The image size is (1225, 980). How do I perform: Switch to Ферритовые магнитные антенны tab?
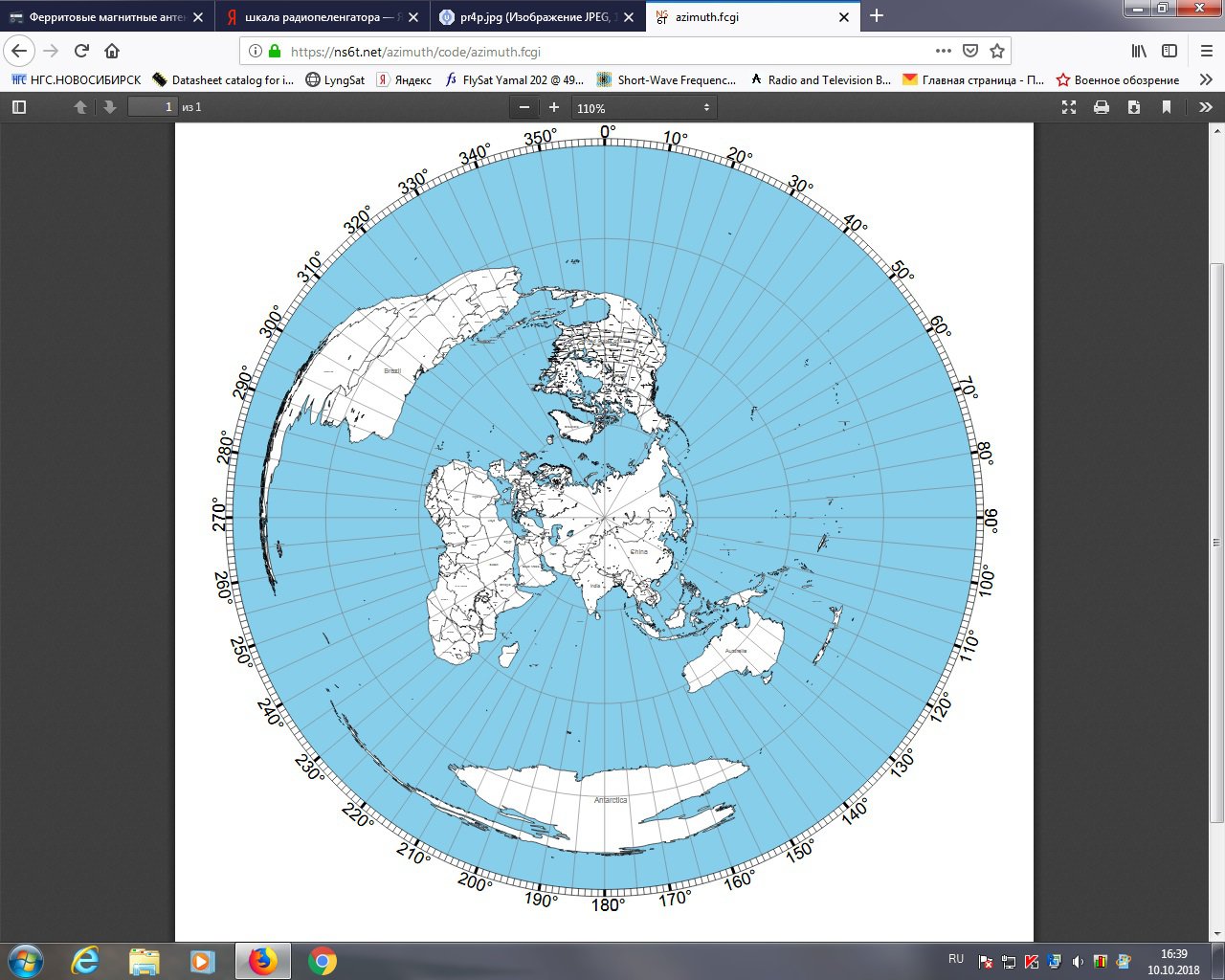(107, 17)
